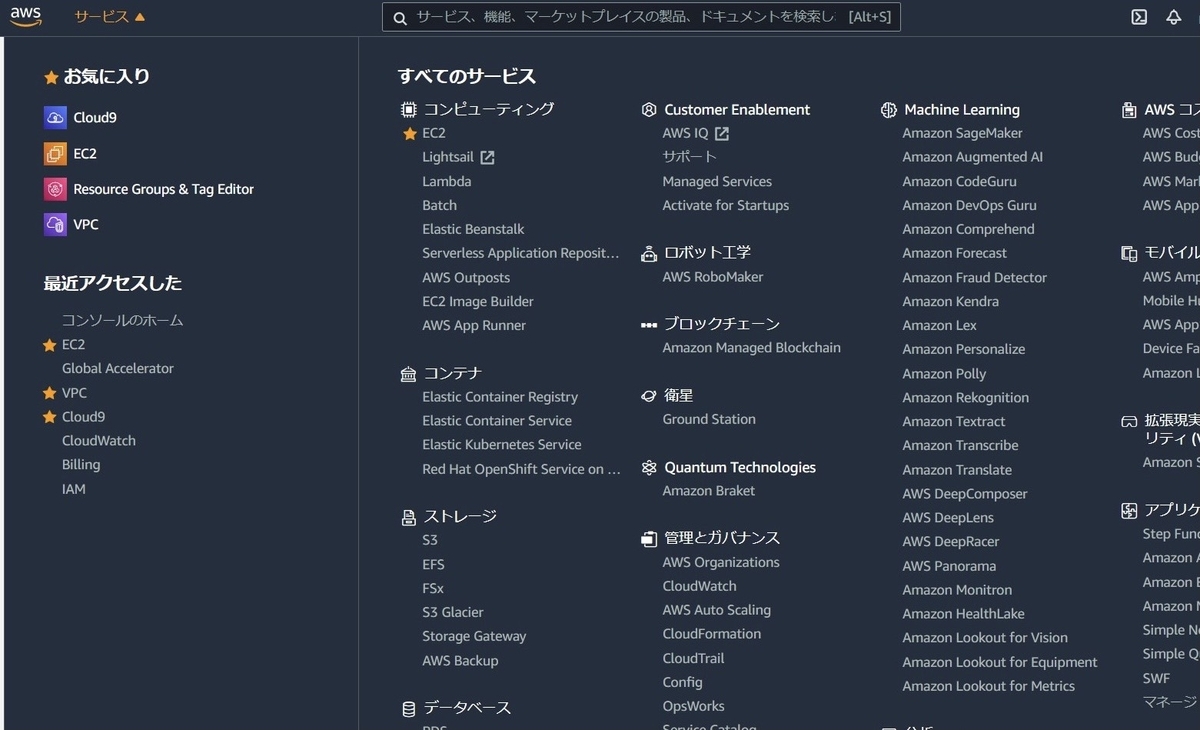Open Amazon SageMaker
Screen dimensions: 1200x730
[962, 133]
